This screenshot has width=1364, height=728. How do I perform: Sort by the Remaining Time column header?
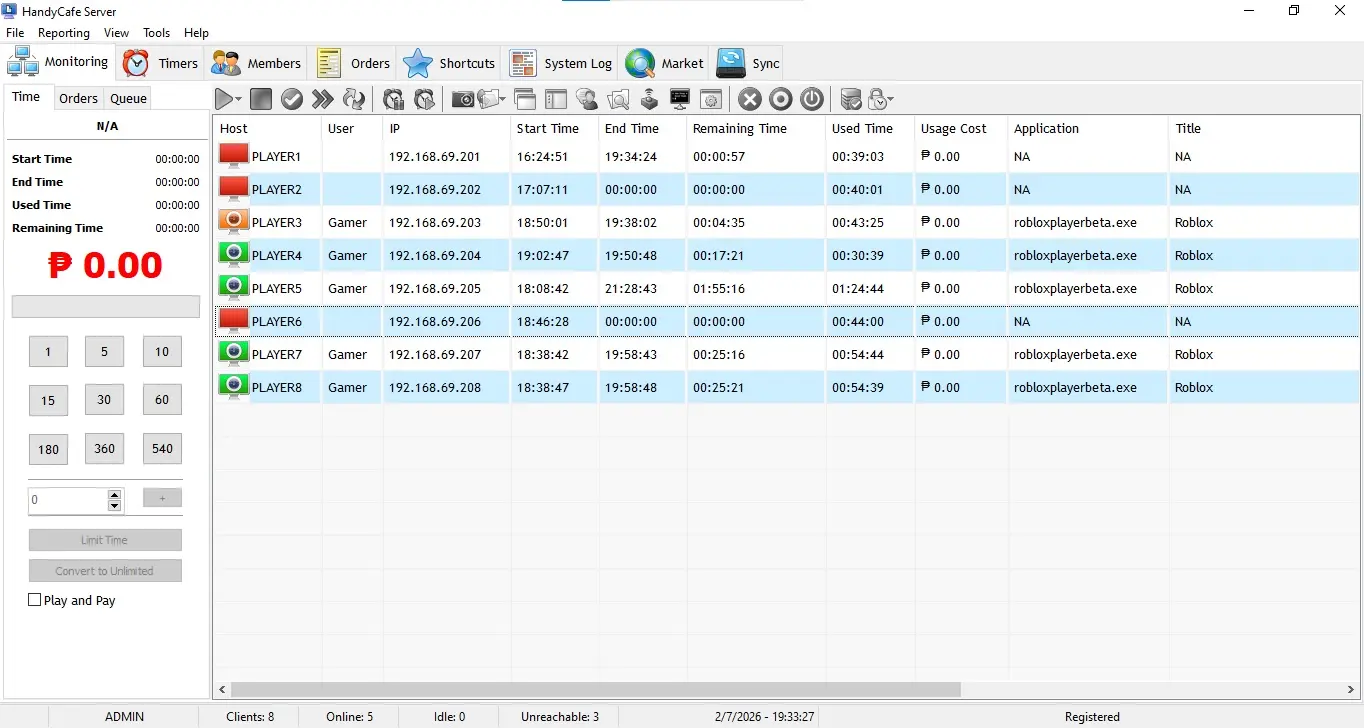click(756, 128)
